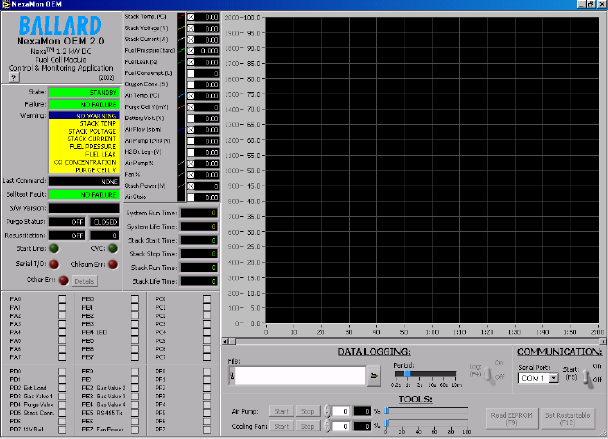Click the Set Restartable (F10) button
This screenshot has width=608, height=439.
(x=567, y=419)
